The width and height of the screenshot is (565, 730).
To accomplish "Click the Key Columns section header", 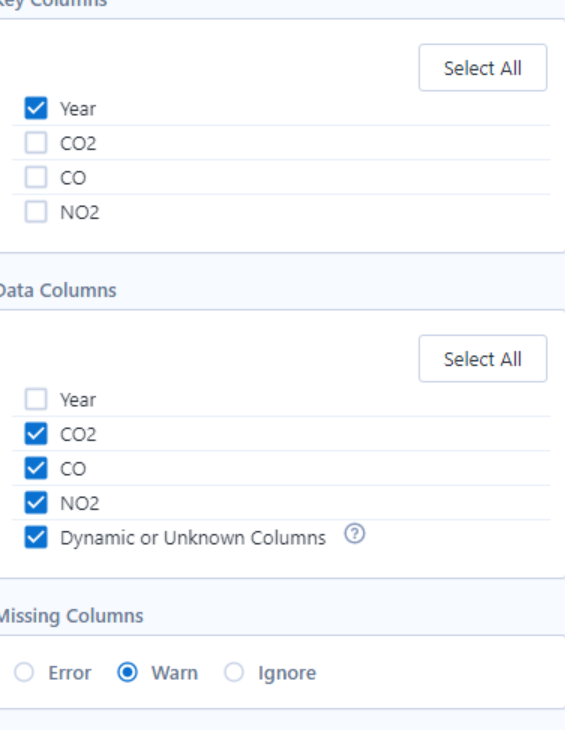I will (x=53, y=4).
